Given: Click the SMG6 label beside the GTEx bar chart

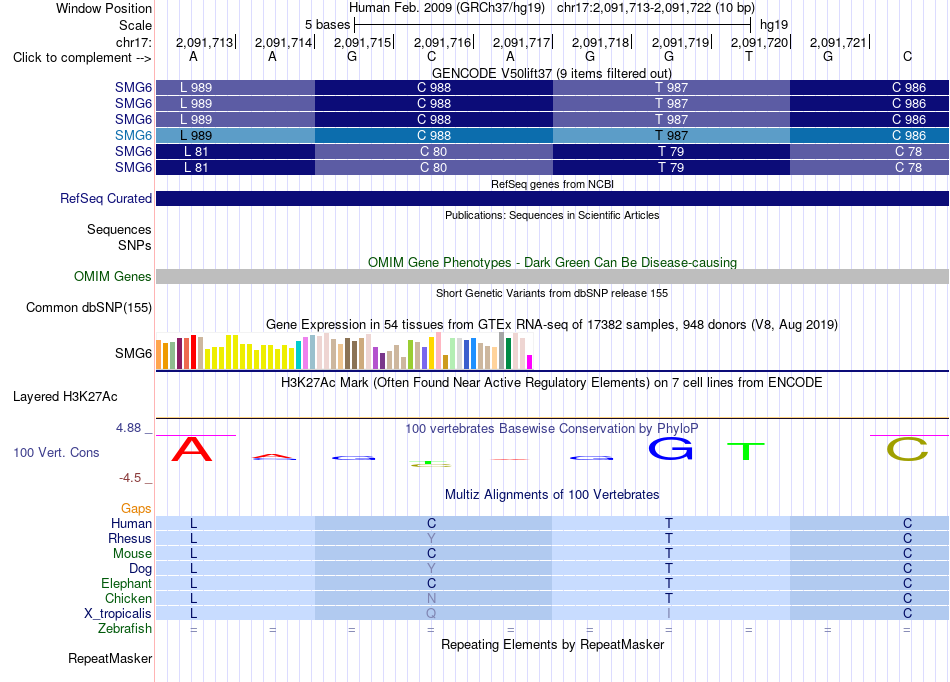Looking at the screenshot, I should click(x=133, y=353).
